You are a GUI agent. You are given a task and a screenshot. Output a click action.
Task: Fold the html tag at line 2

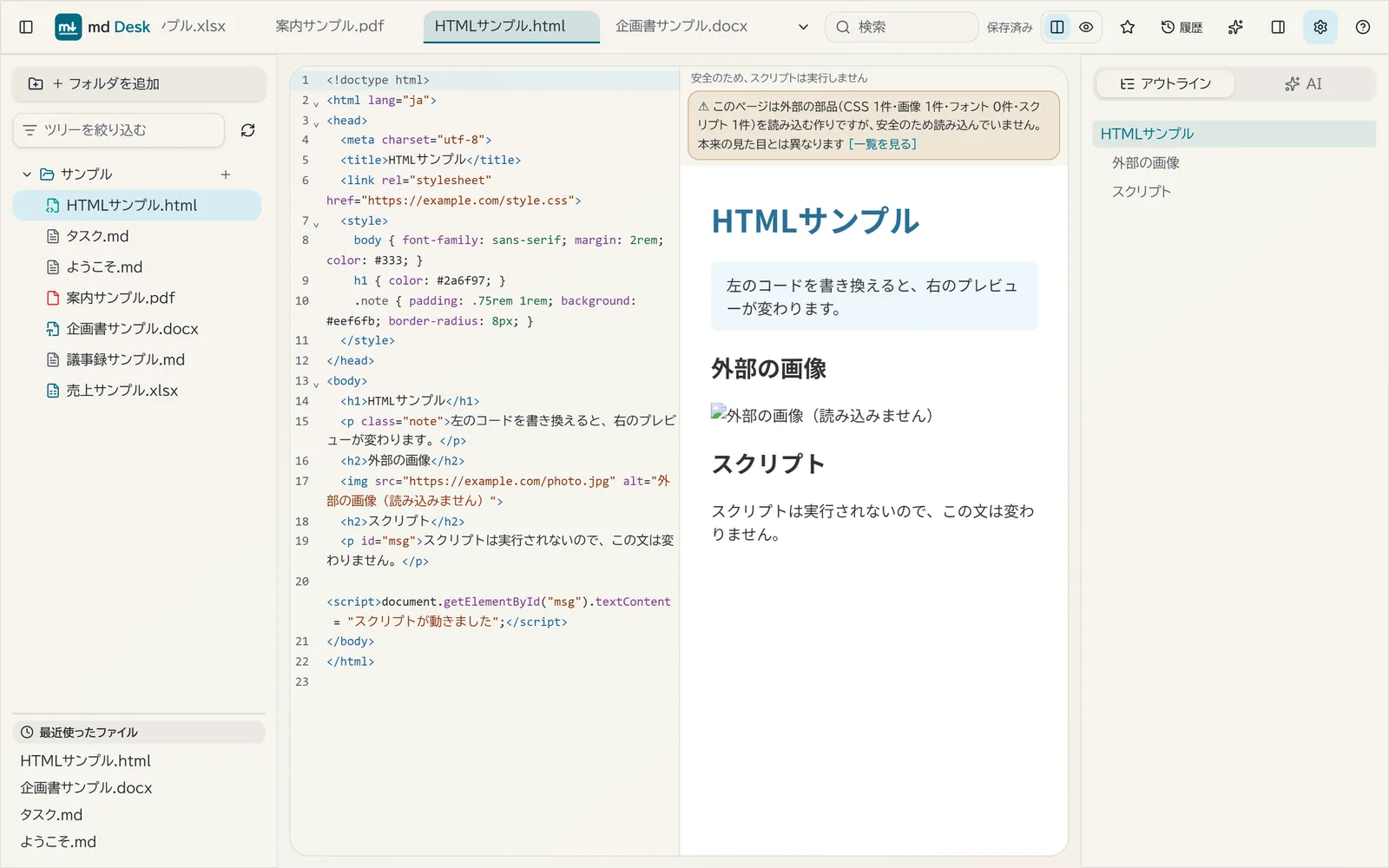point(316,103)
